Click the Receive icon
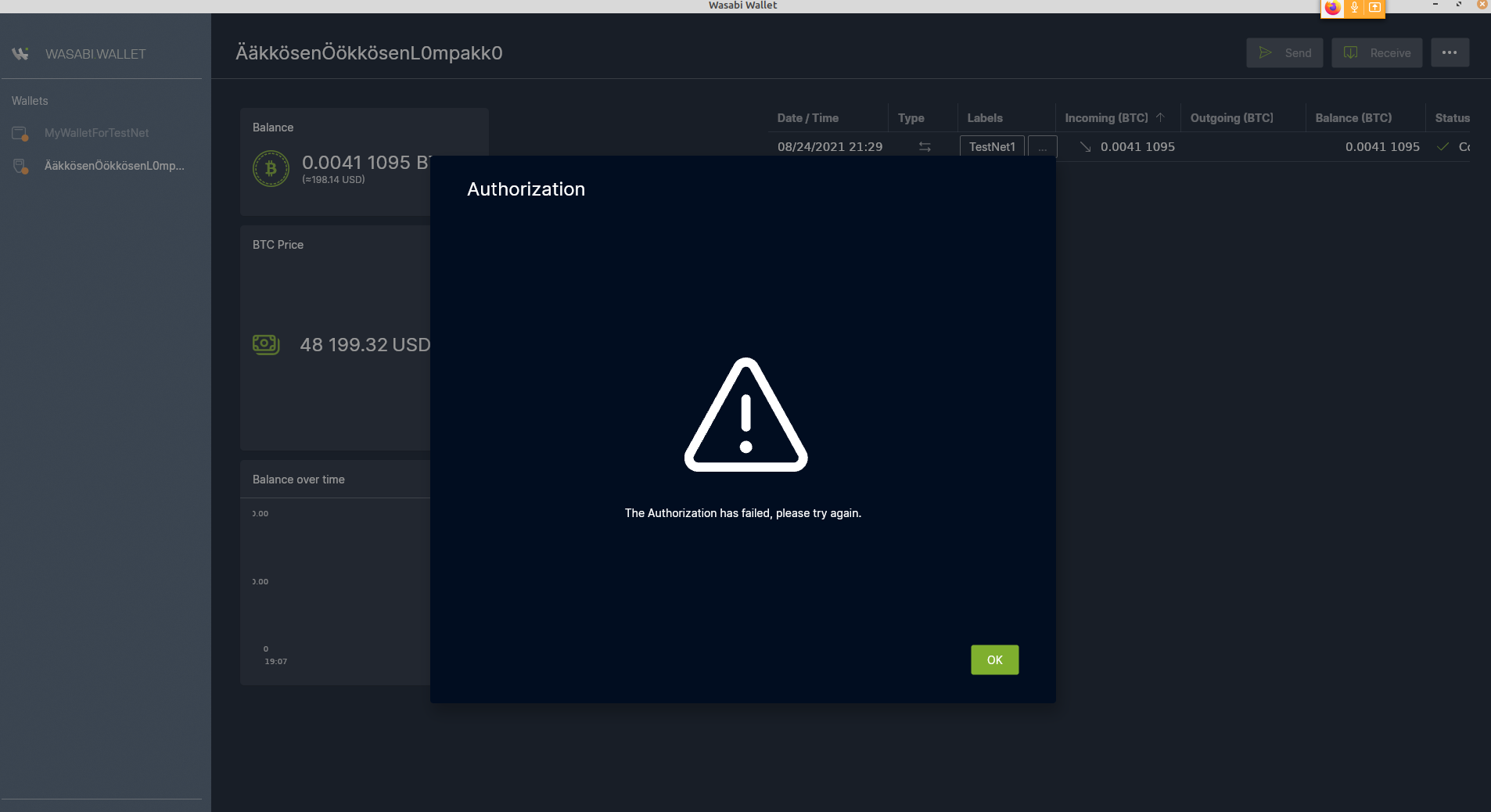Viewport: 1491px width, 812px height. [x=1350, y=52]
